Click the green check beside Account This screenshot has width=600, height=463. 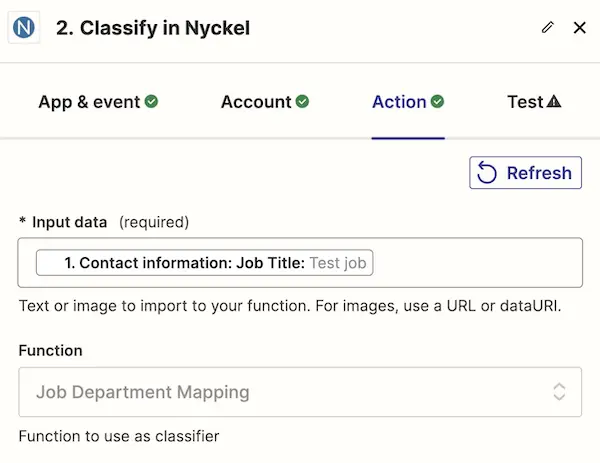pyautogui.click(x=302, y=102)
